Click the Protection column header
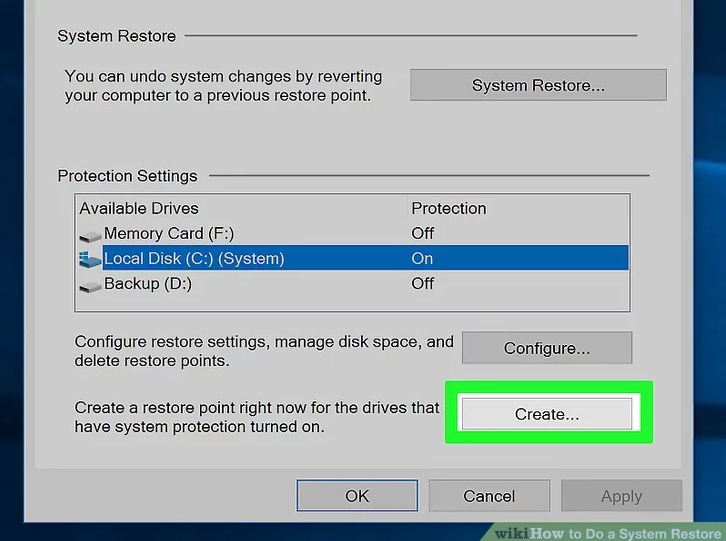 tap(449, 208)
